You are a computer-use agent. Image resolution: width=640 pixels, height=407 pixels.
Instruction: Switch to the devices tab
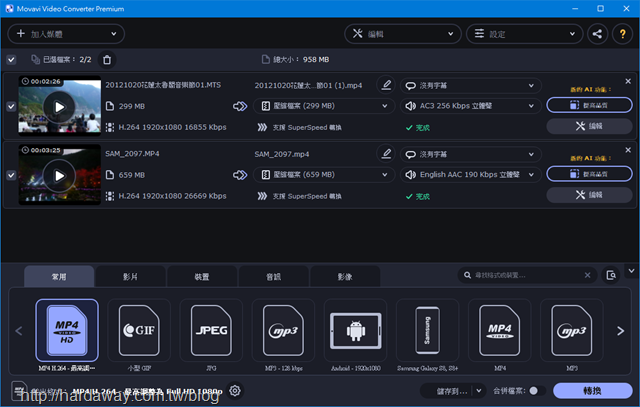pyautogui.click(x=202, y=277)
